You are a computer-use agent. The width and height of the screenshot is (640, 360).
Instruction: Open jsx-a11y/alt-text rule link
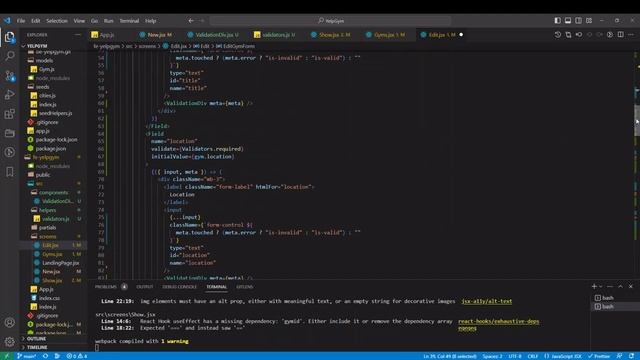487,301
